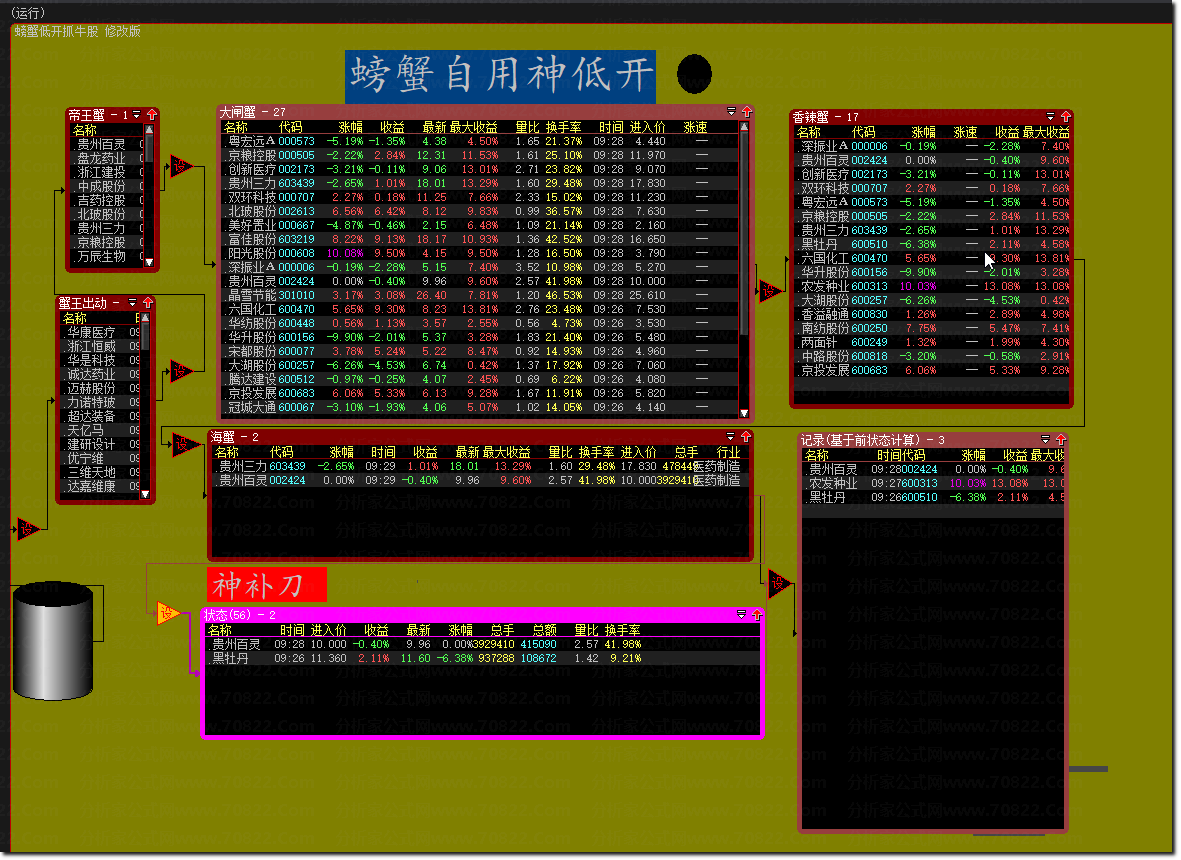Click the red up-arrow on 海蟹 panel
Viewport: 1181px width, 860px height.
pos(746,437)
